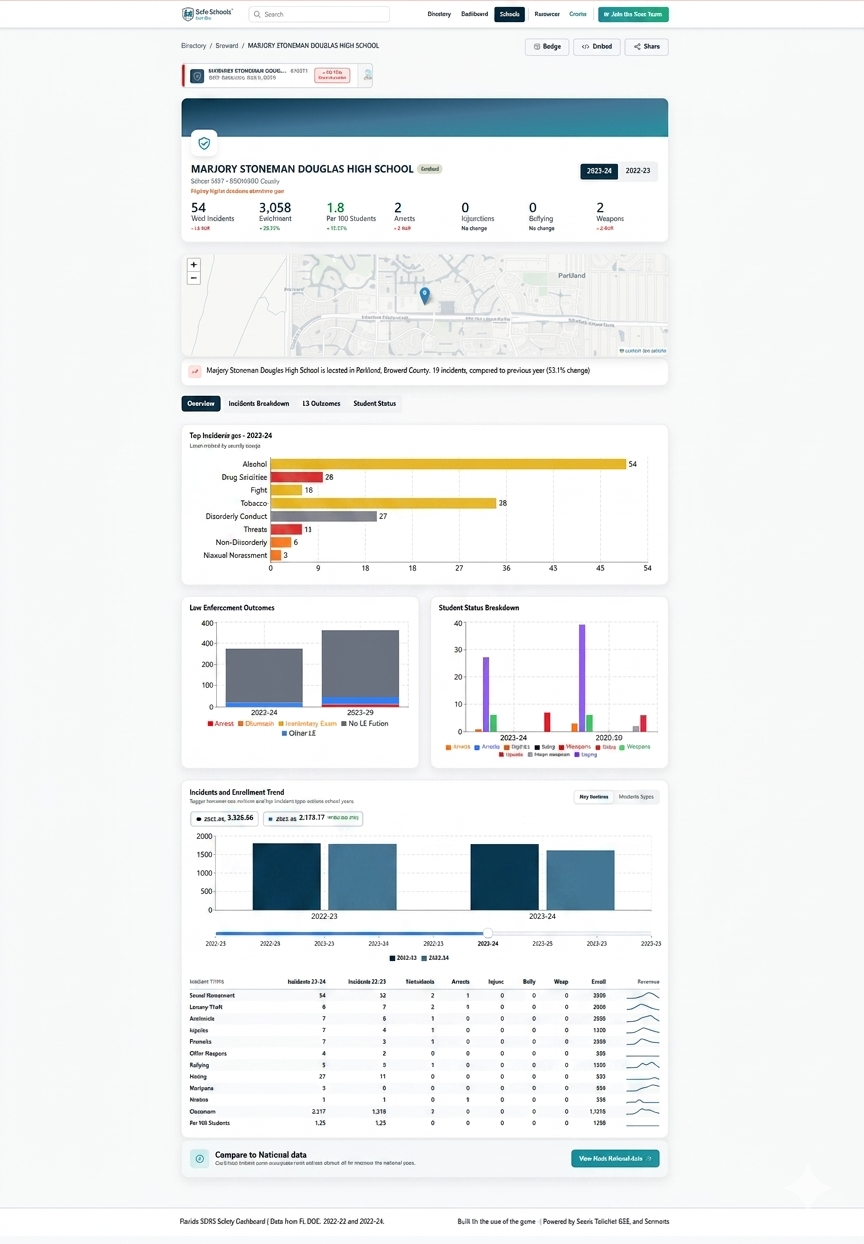Click the Alcohol bar showing 54
The width and height of the screenshot is (864, 1244).
coord(448,464)
